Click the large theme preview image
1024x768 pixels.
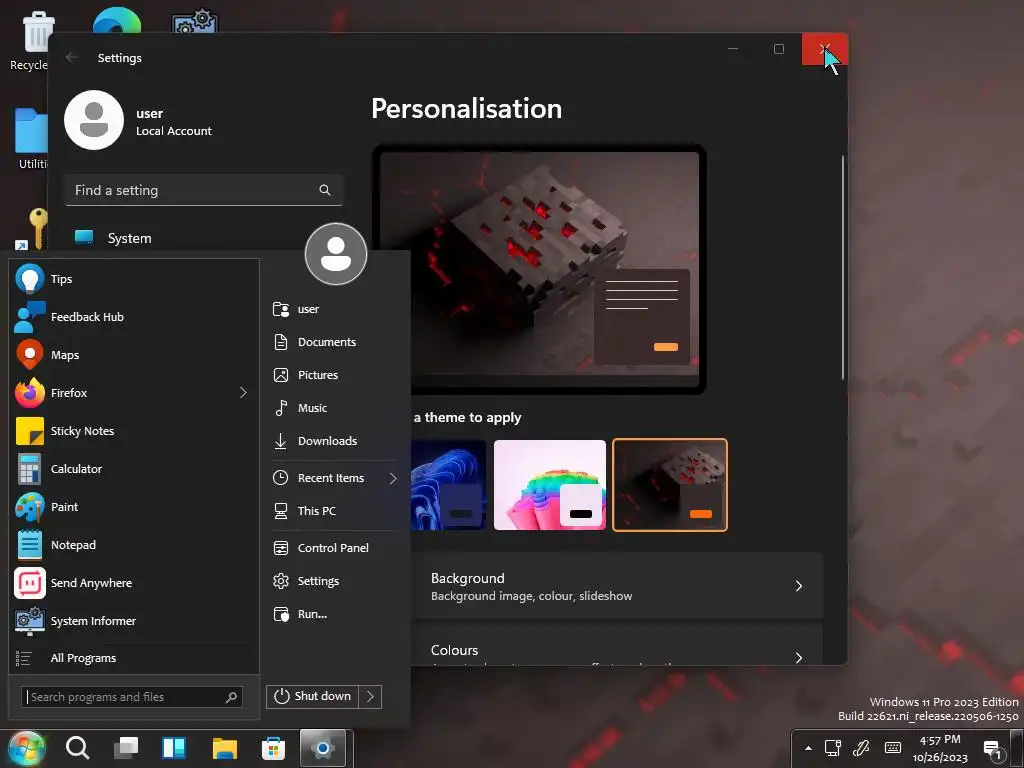539,268
